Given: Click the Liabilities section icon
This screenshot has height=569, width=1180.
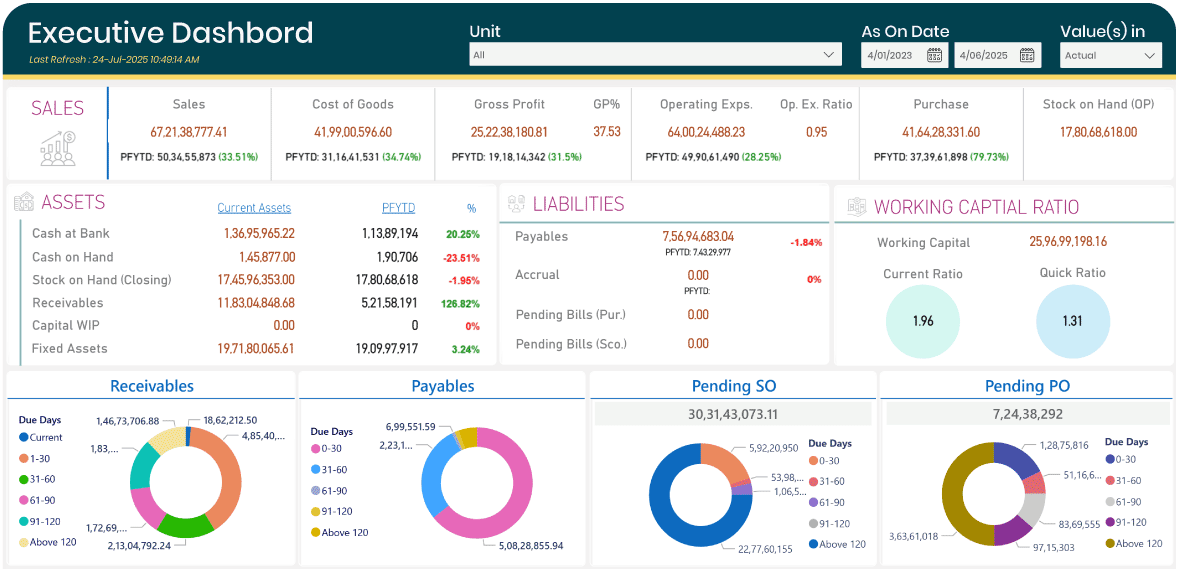Looking at the screenshot, I should pos(516,204).
